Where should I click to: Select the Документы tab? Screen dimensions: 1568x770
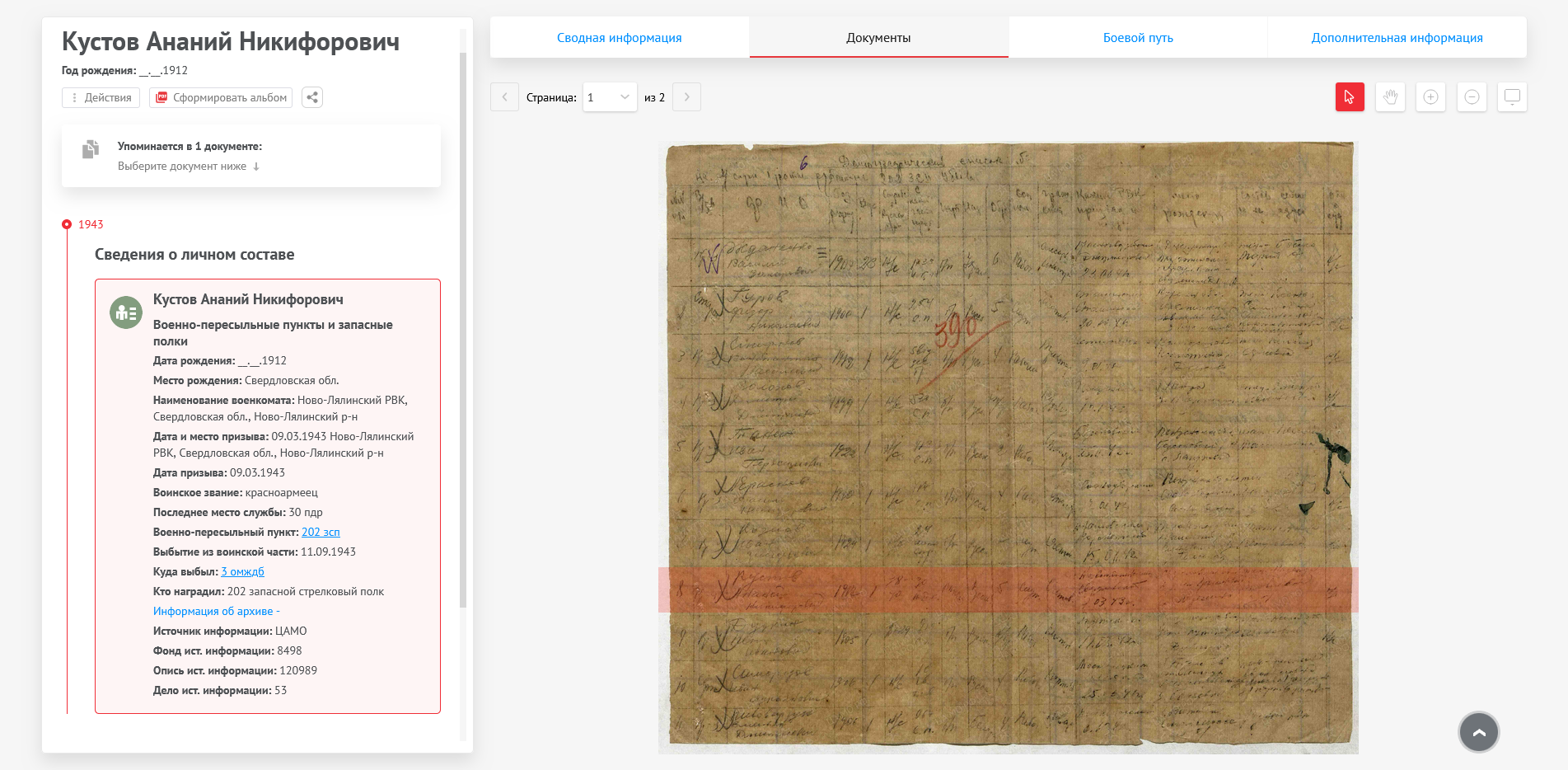pos(878,38)
